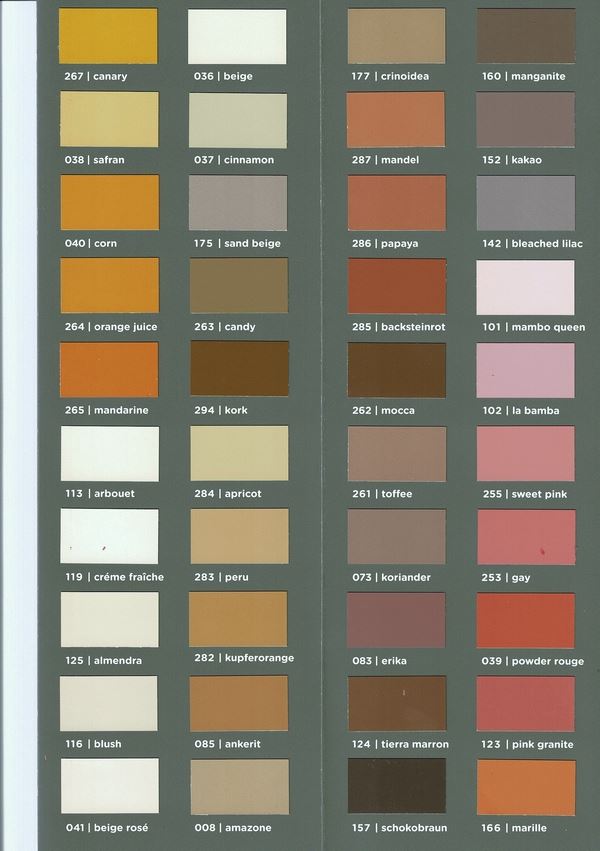
Task: Pick the 036 beige color swatch
Action: point(238,36)
